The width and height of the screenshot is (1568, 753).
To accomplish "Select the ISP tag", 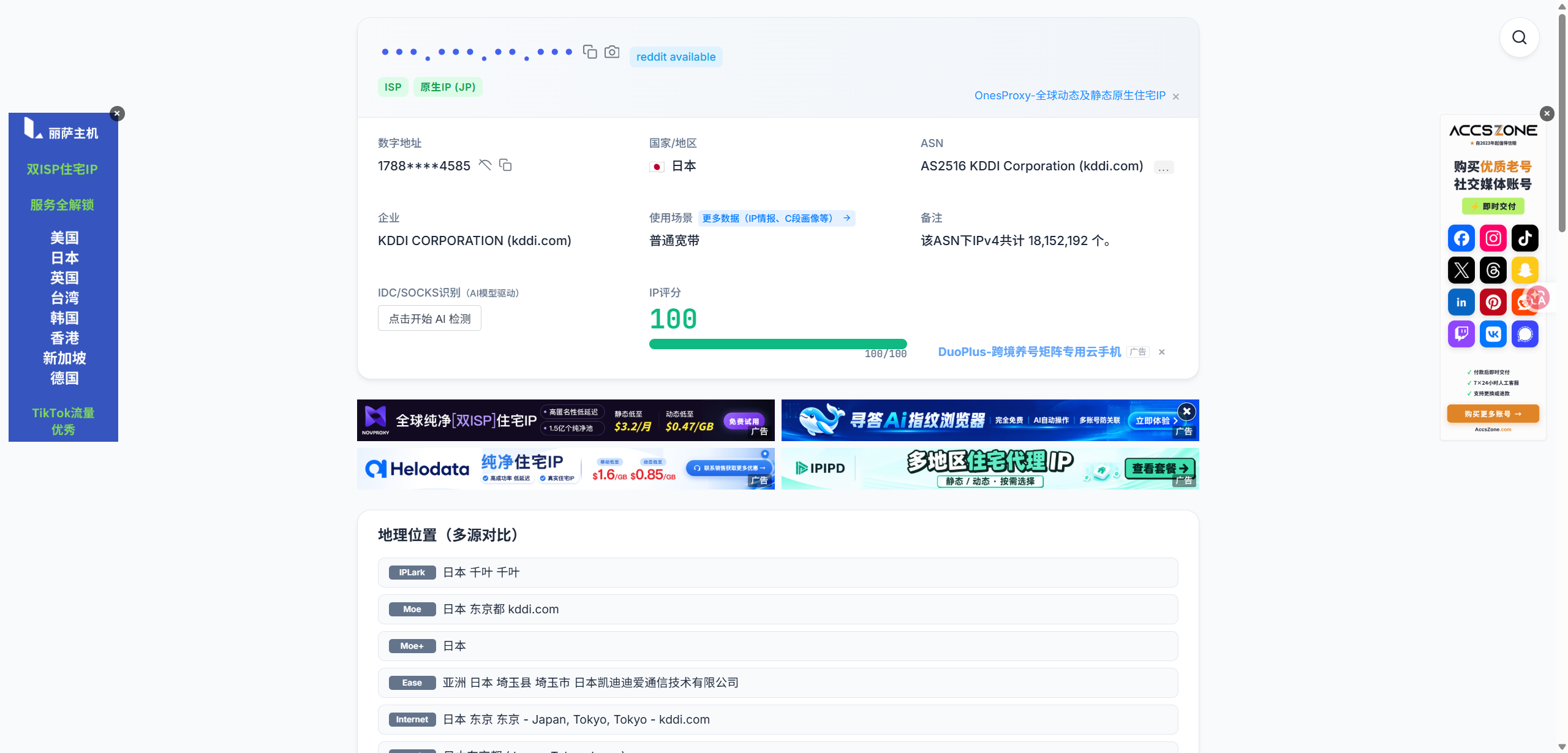I will [x=393, y=87].
